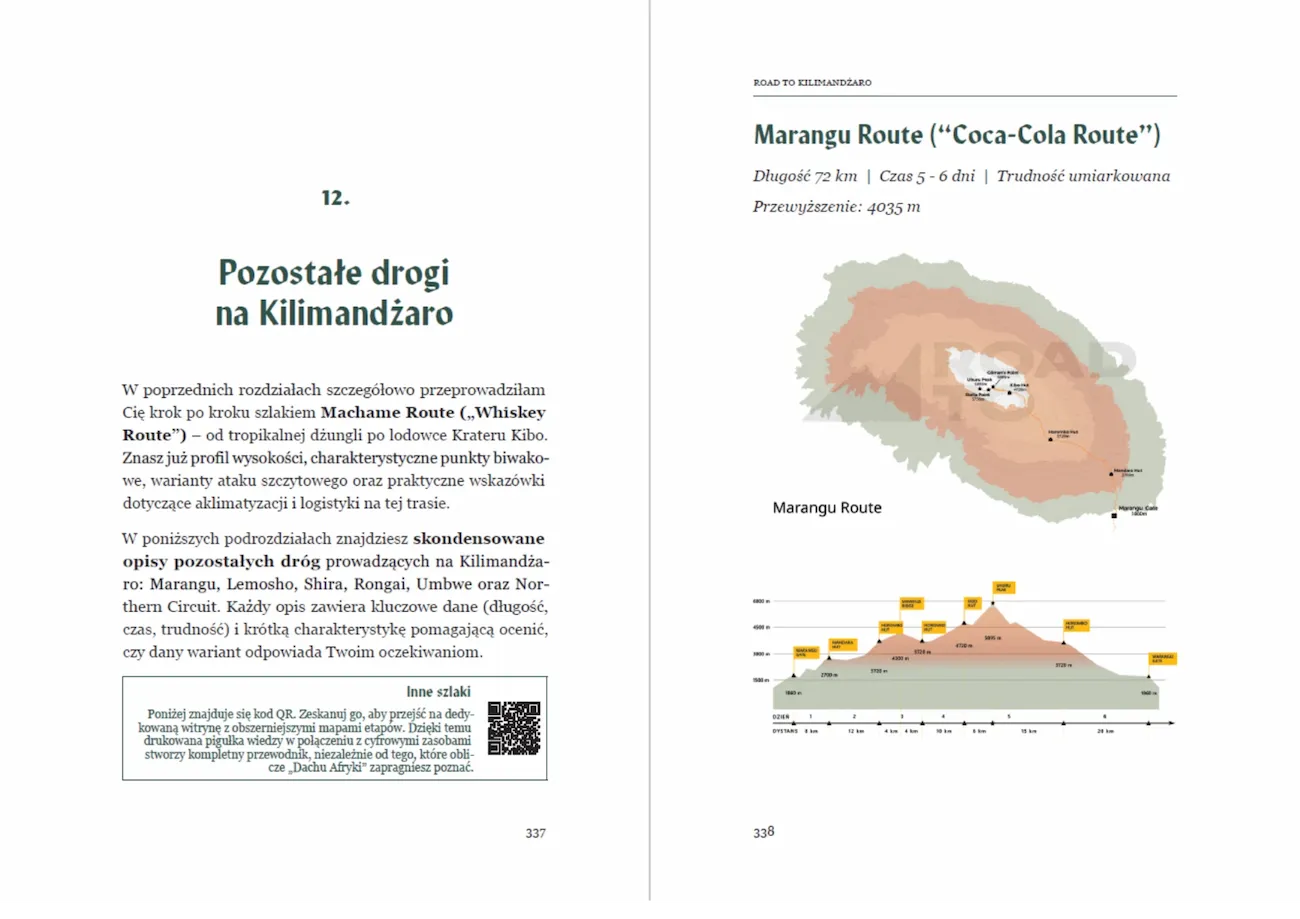1300x919 pixels.
Task: Click the Horombo Hut marker on map
Action: (1050, 439)
